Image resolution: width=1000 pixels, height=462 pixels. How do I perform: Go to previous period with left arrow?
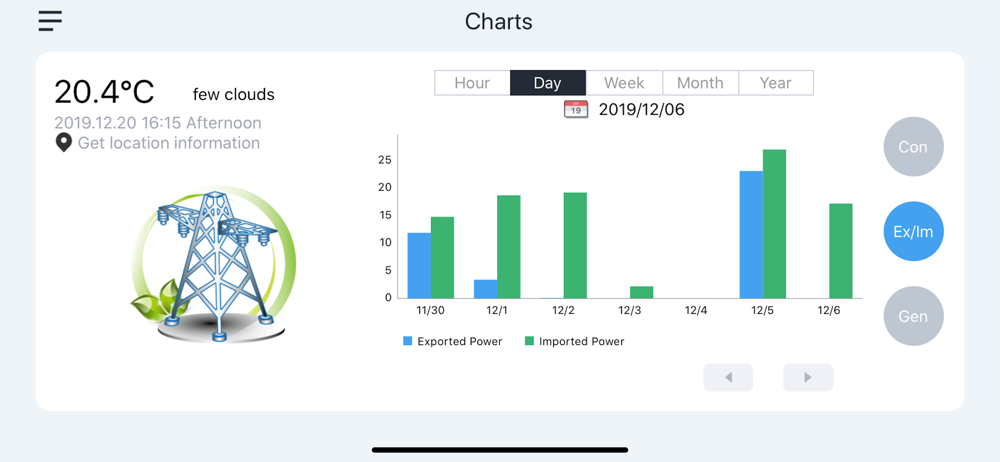tap(728, 377)
